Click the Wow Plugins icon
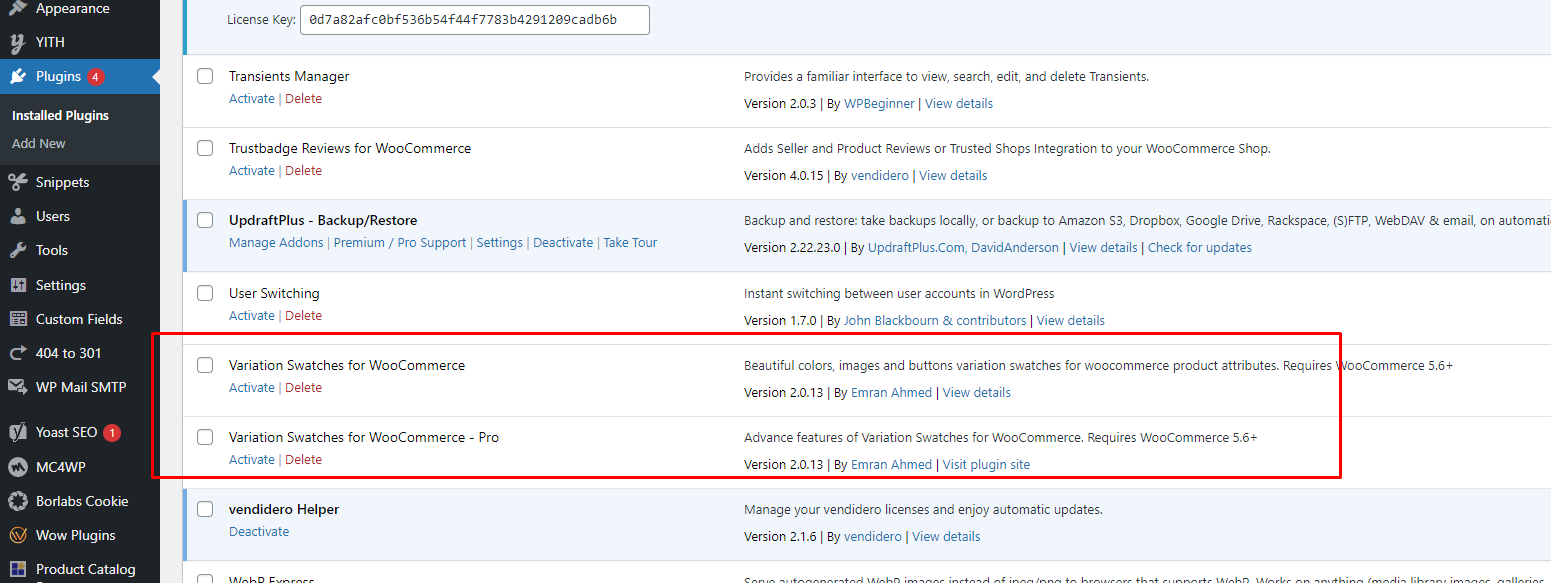 (18, 535)
